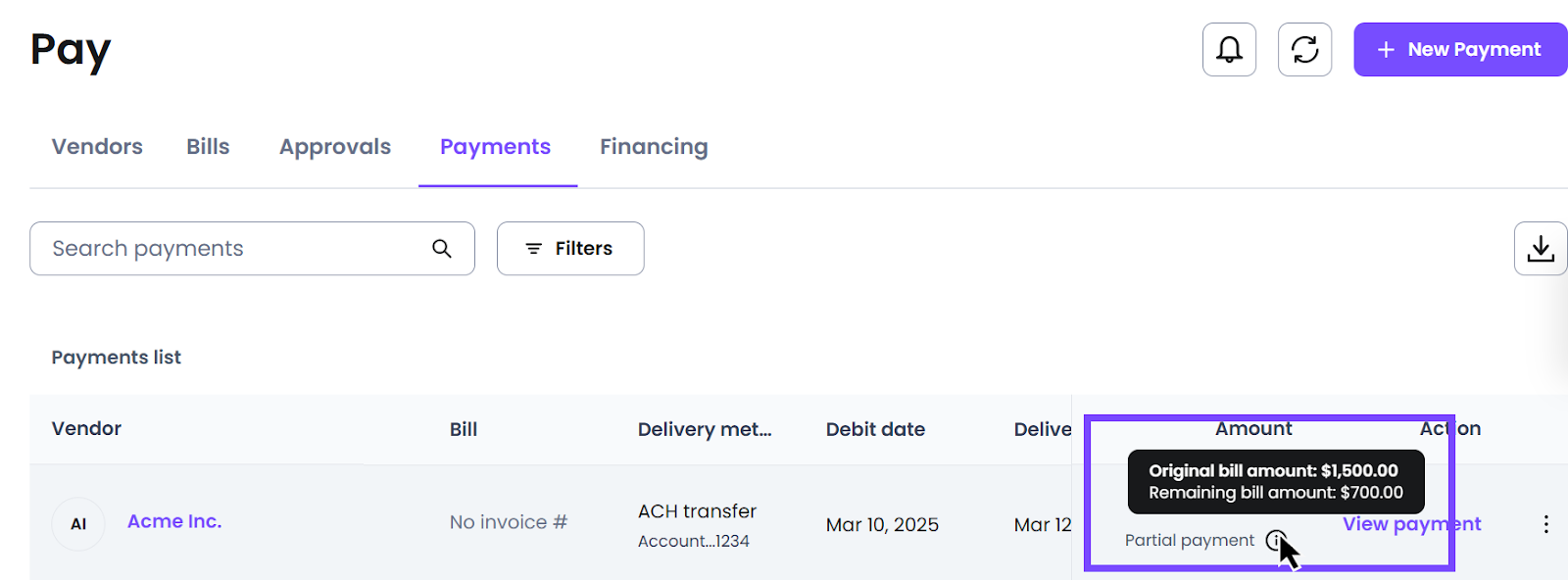
Task: Click the search magnifier icon
Action: (x=442, y=249)
